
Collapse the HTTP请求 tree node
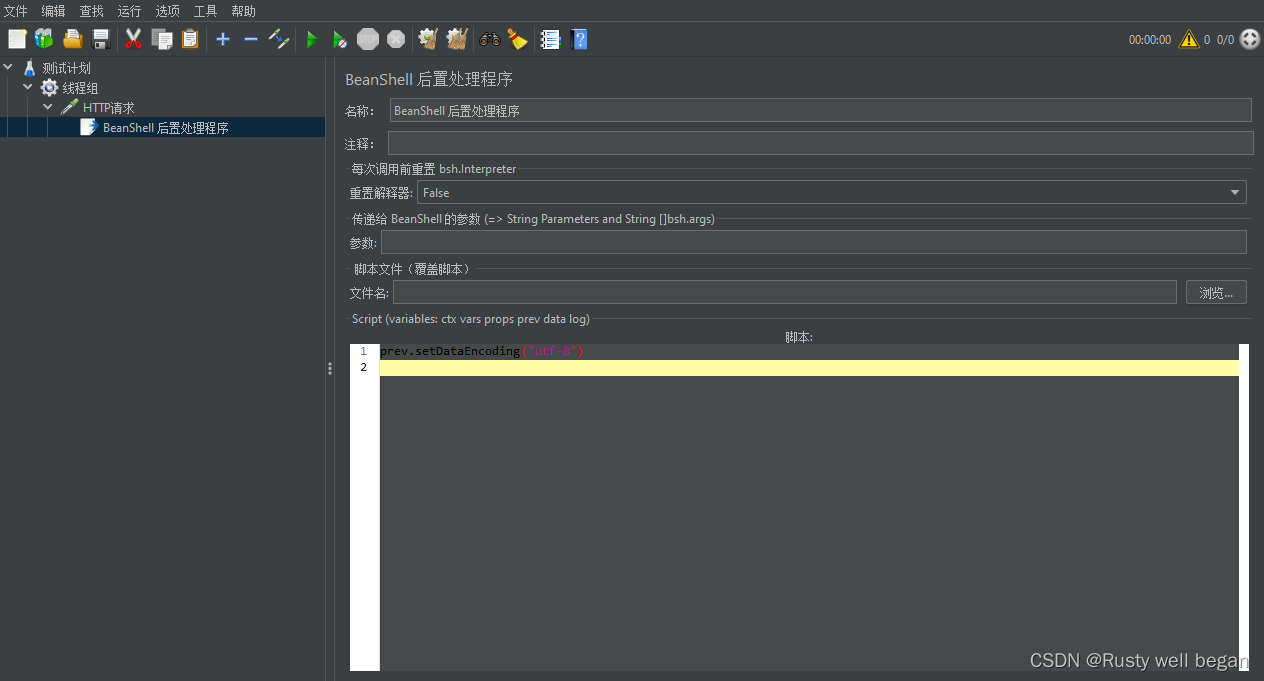48,107
